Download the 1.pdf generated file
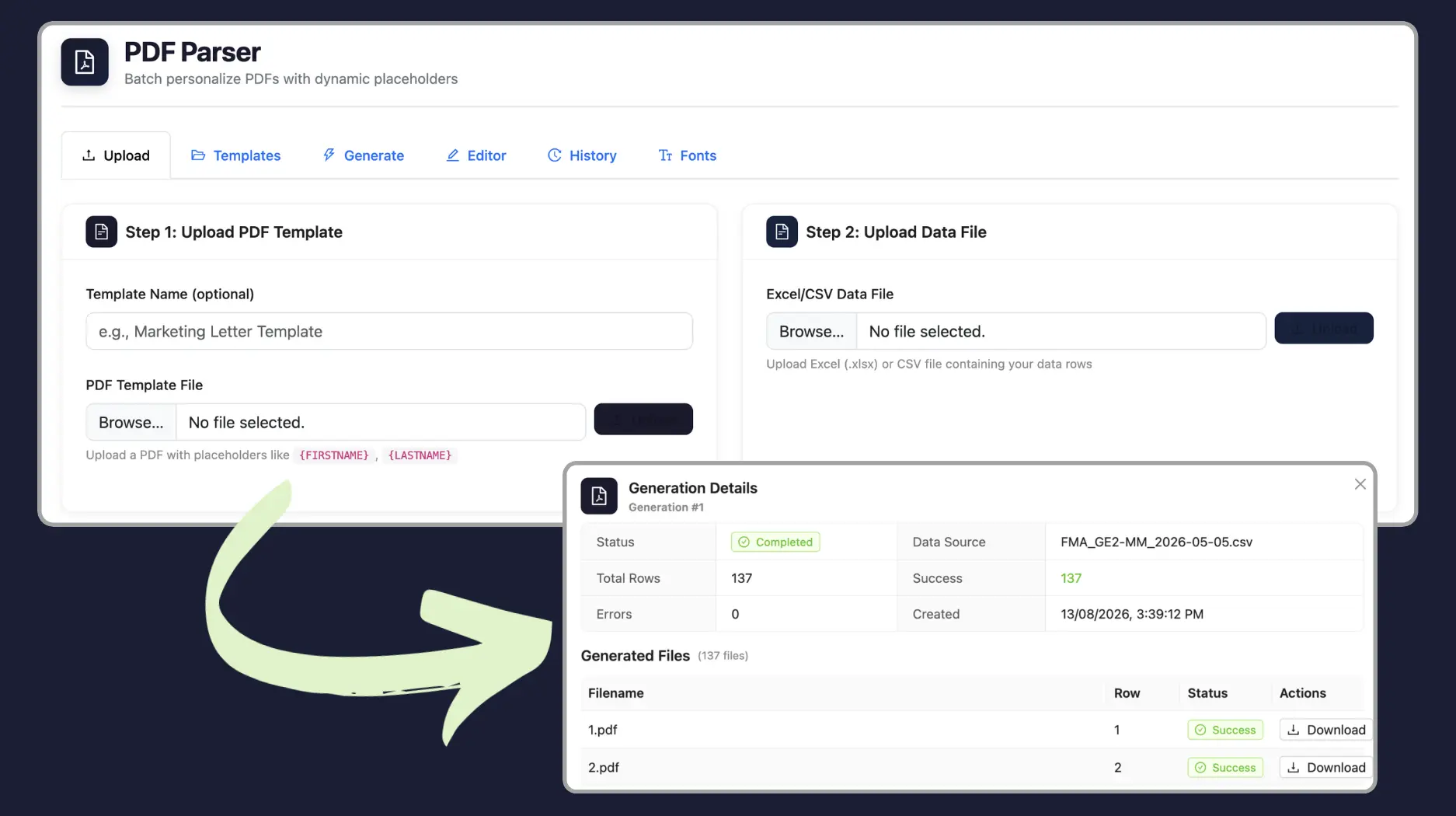Viewport: 1456px width, 816px height. click(1326, 730)
